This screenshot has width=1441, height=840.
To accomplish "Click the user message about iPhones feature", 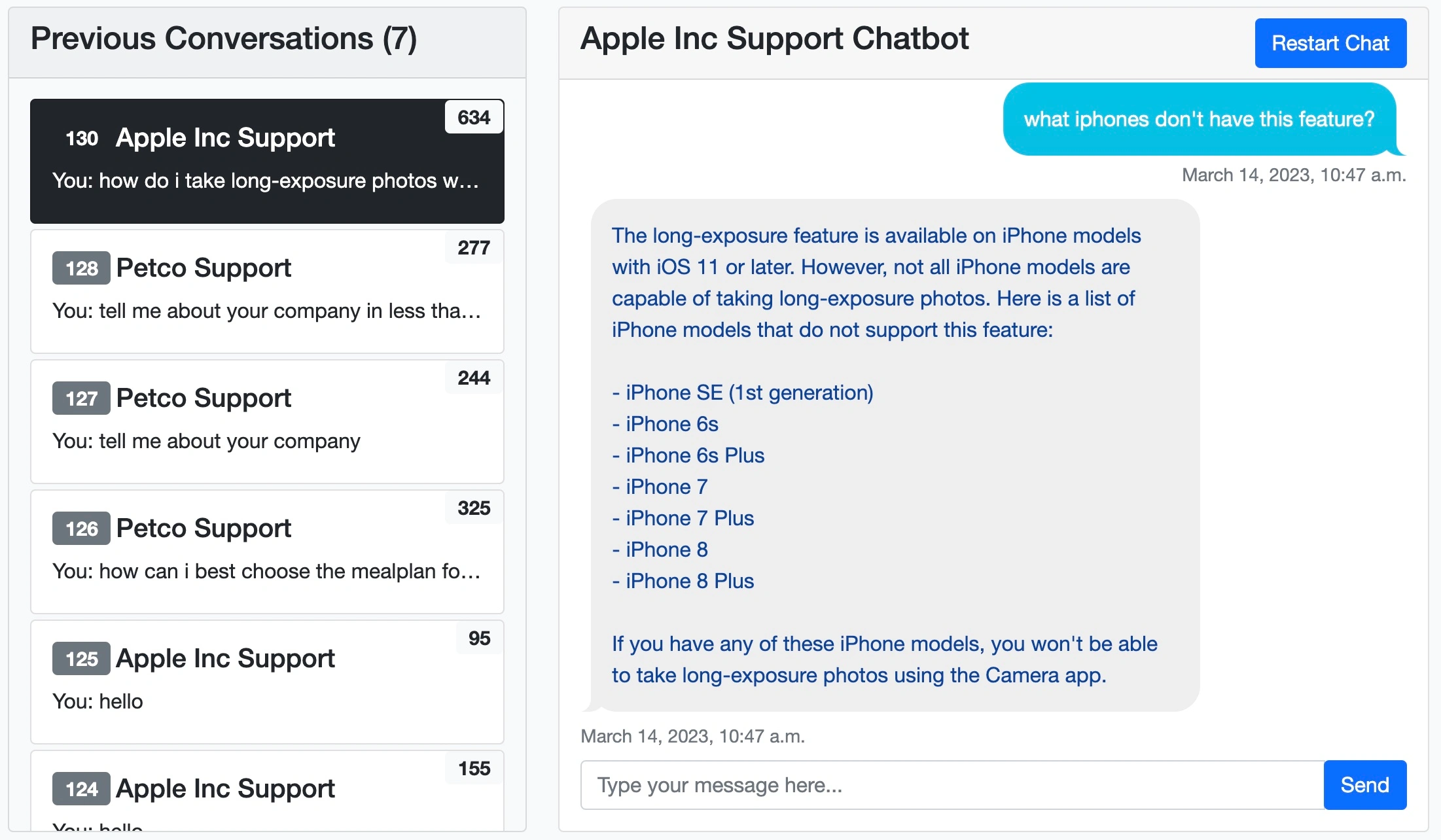I will [1200, 119].
